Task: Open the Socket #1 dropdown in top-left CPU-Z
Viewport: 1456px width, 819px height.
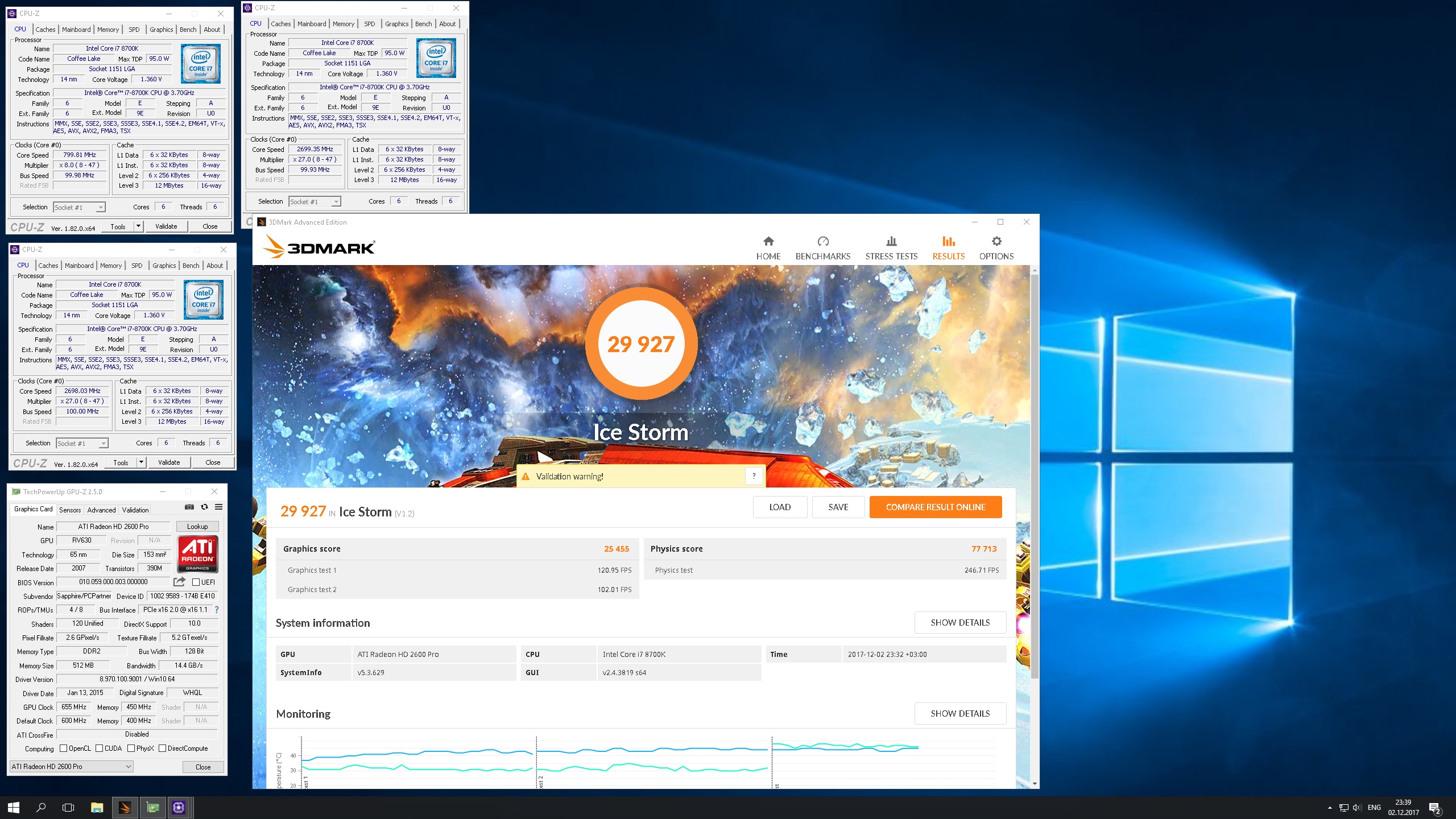Action: tap(80, 208)
